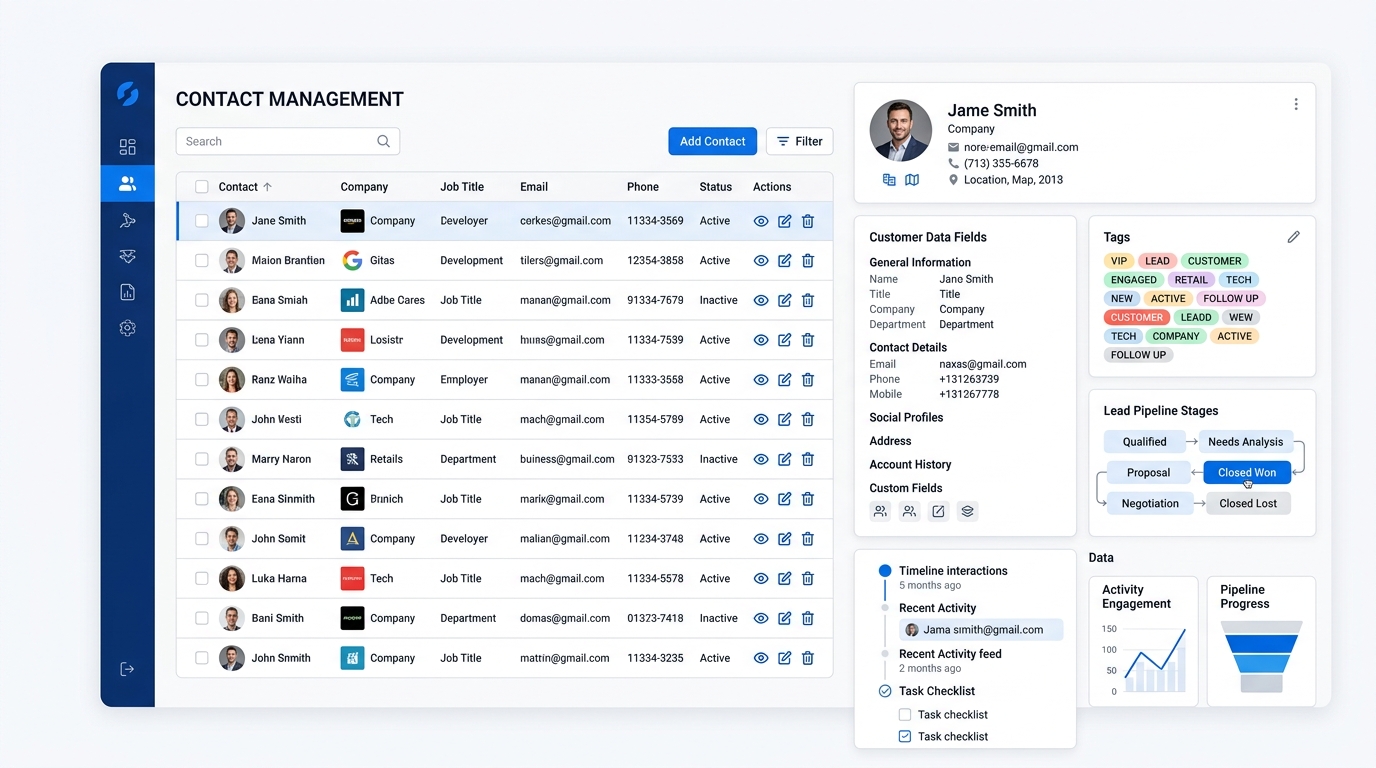Delete the Marry Naron row
Viewport: 1376px width, 768px height.
(808, 459)
